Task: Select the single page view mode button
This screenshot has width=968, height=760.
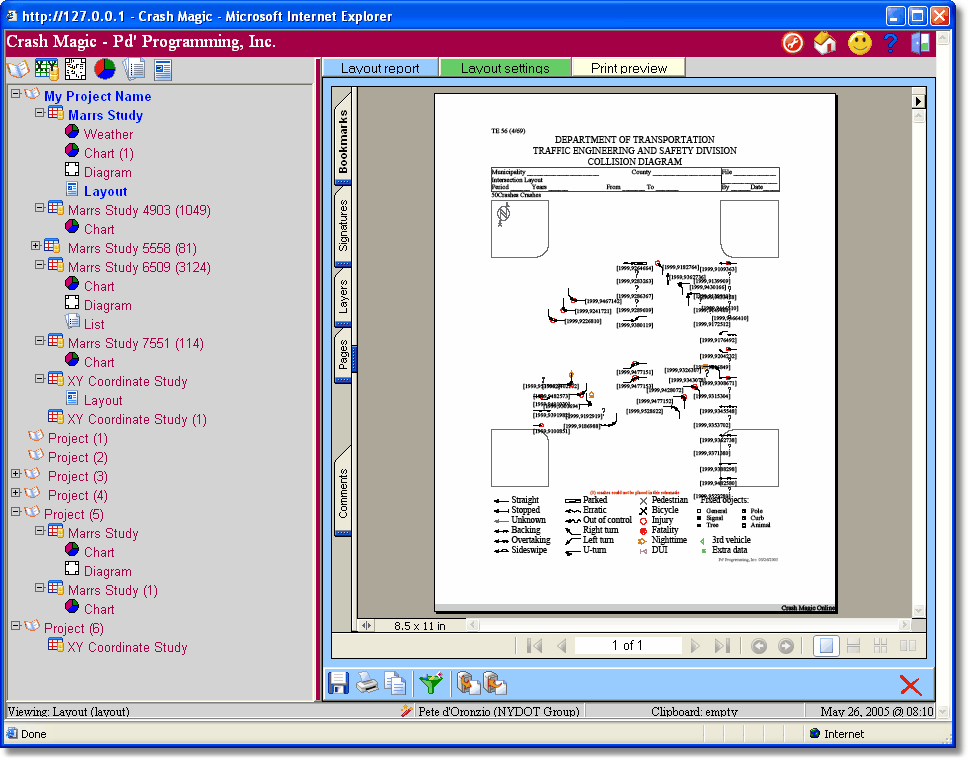Action: coord(825,646)
